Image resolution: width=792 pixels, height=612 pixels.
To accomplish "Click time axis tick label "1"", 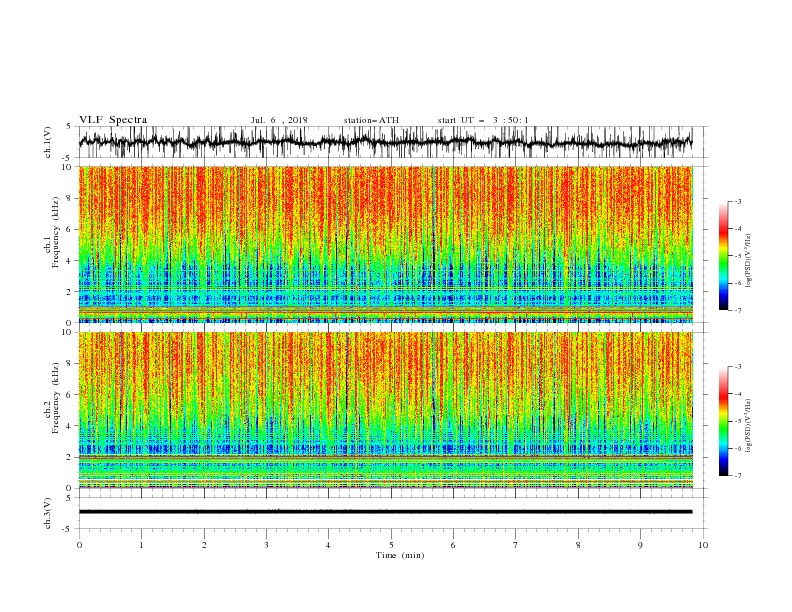I will coord(141,545).
